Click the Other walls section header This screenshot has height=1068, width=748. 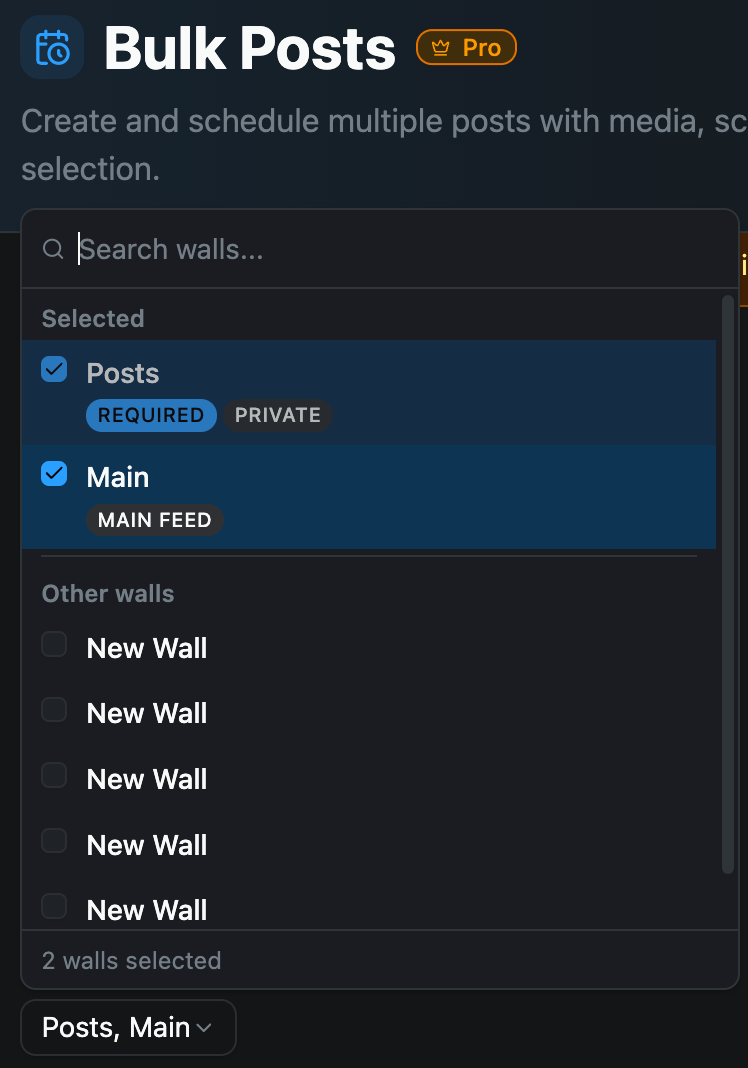coord(107,593)
